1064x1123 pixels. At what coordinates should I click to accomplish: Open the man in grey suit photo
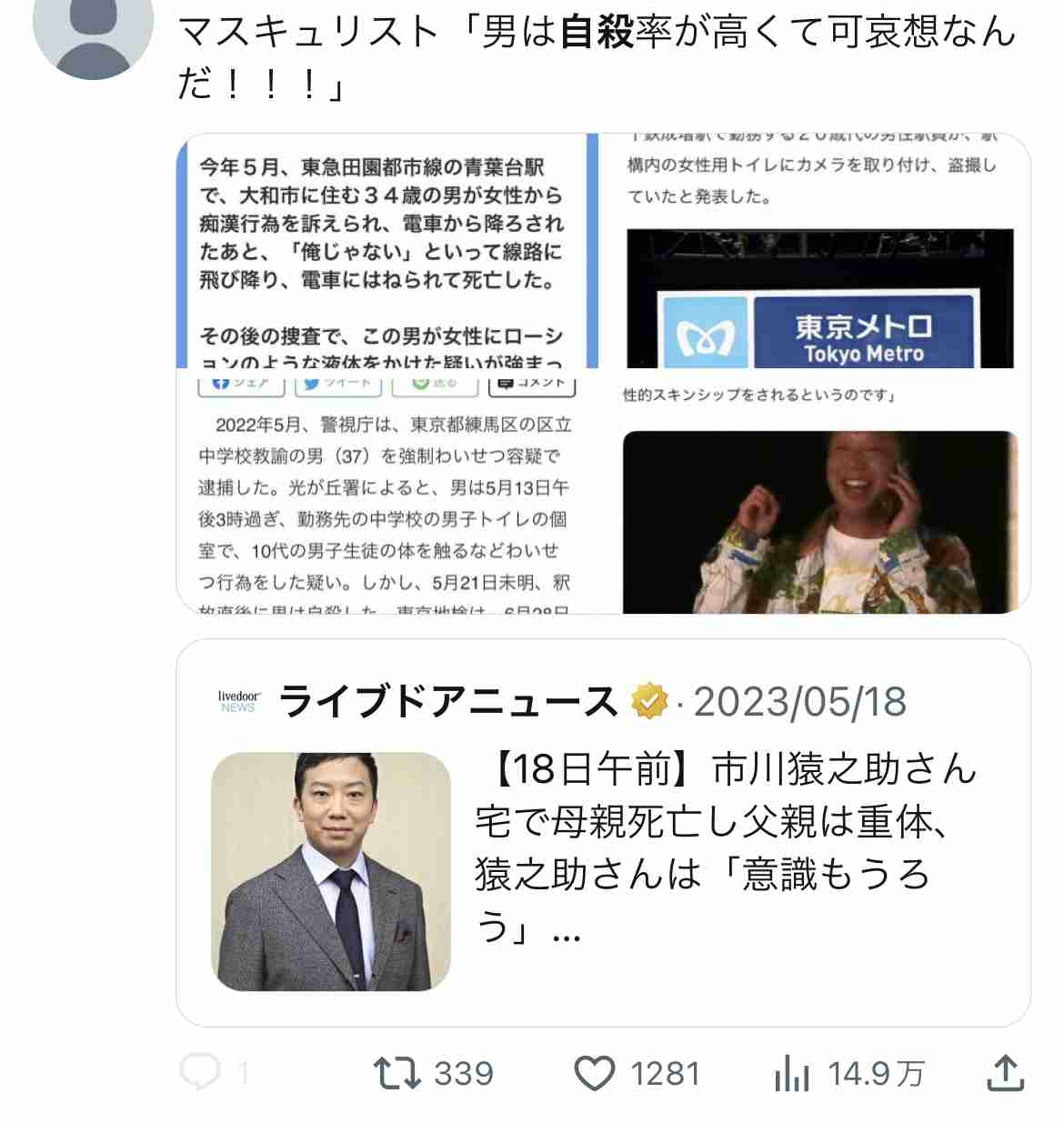[x=331, y=871]
